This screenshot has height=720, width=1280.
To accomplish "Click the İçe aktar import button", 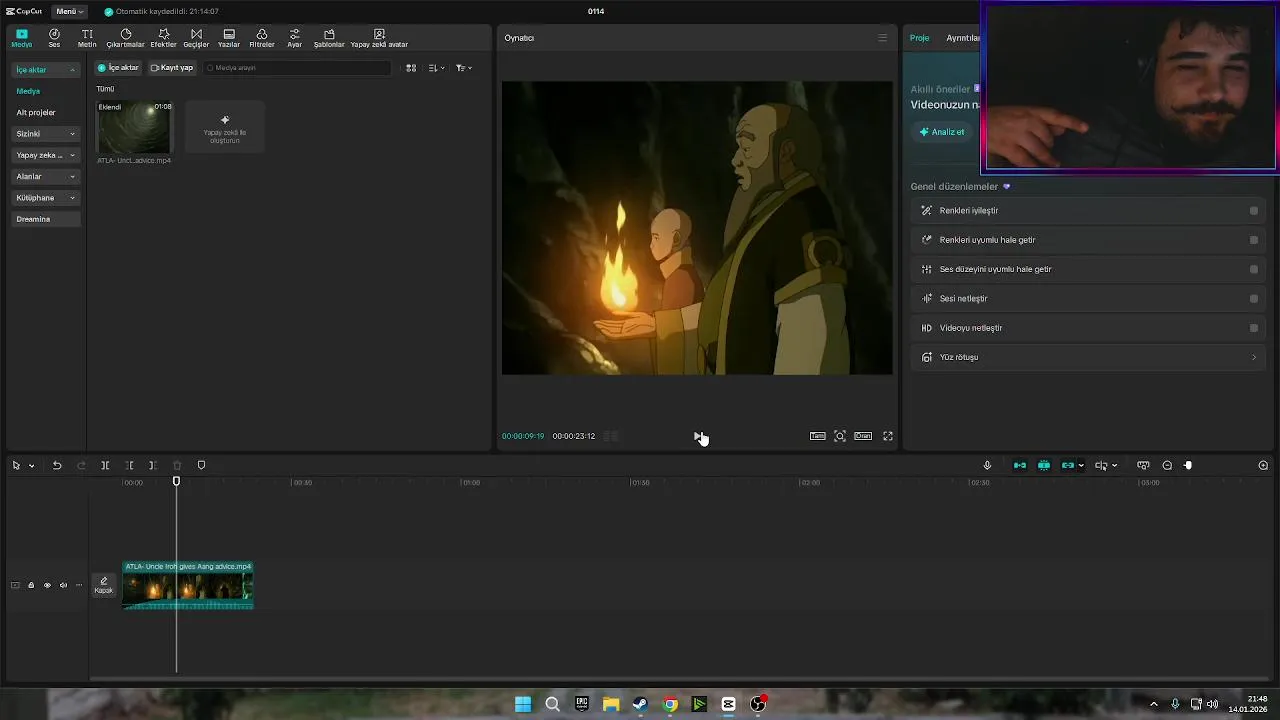I will [x=118, y=68].
